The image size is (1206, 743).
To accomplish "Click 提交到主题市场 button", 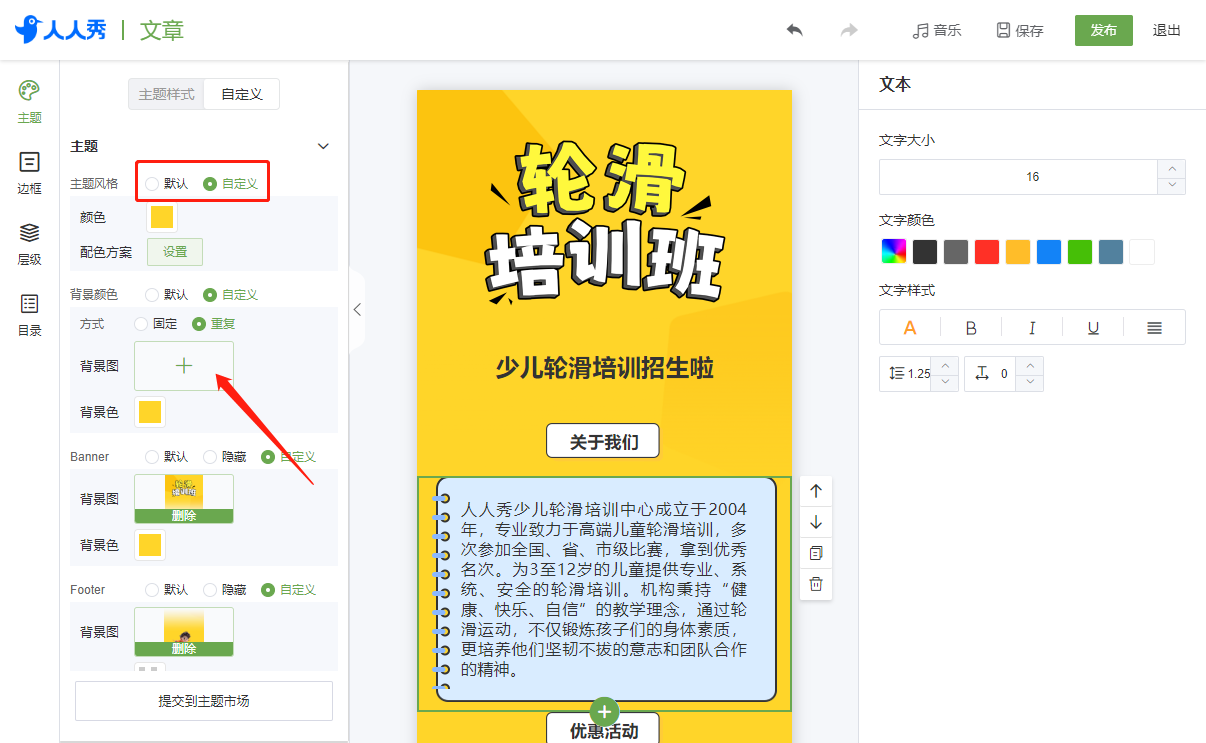I will pos(204,701).
